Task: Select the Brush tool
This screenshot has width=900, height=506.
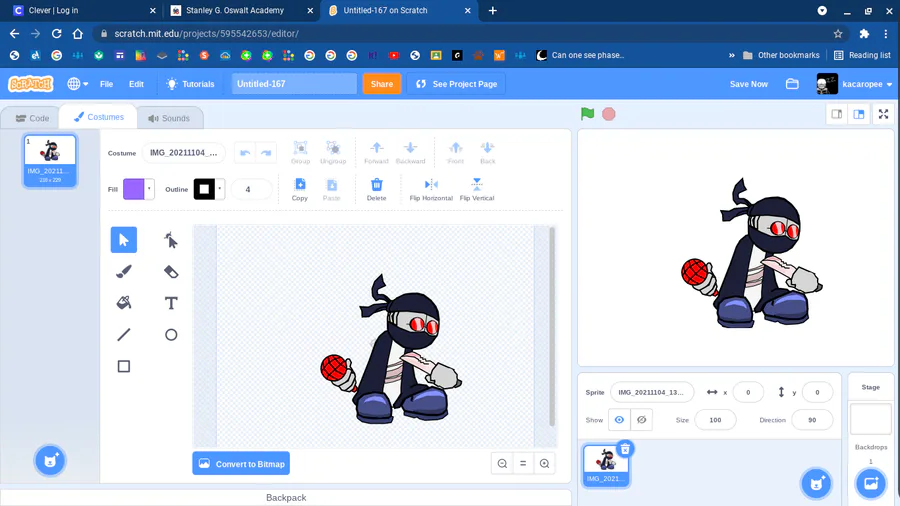Action: point(123,271)
